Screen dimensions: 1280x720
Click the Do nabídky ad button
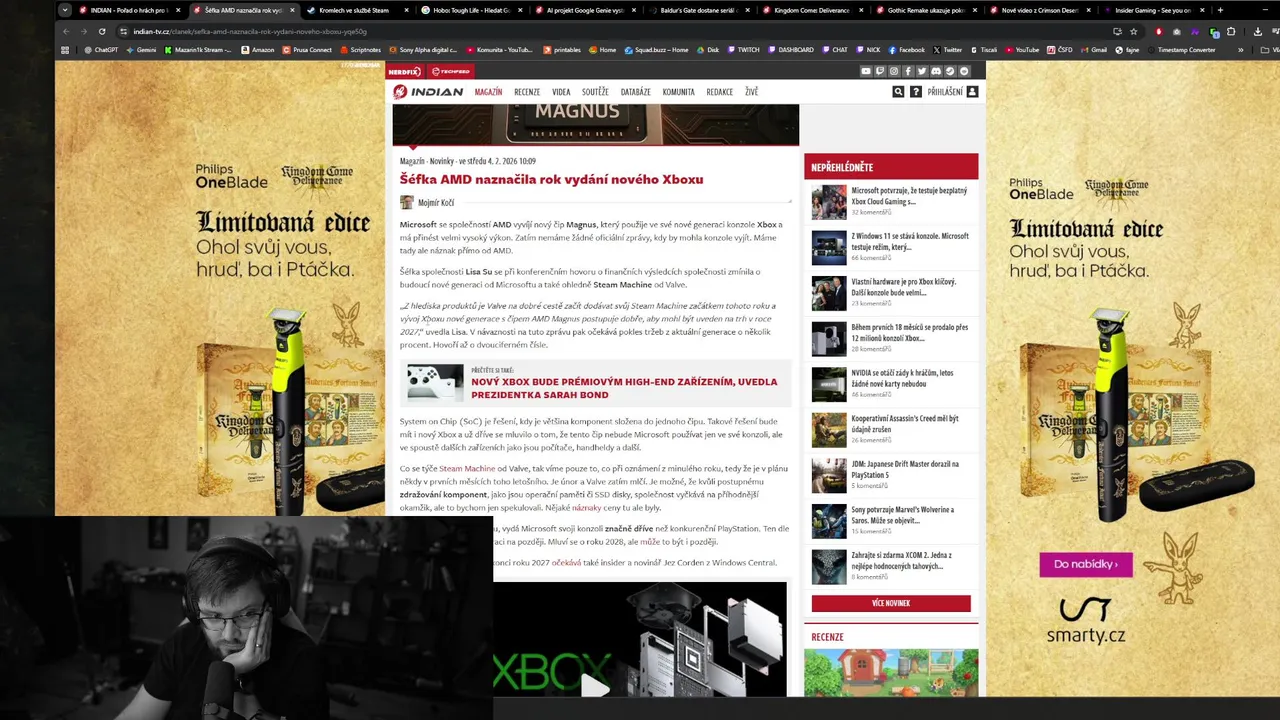click(1086, 564)
